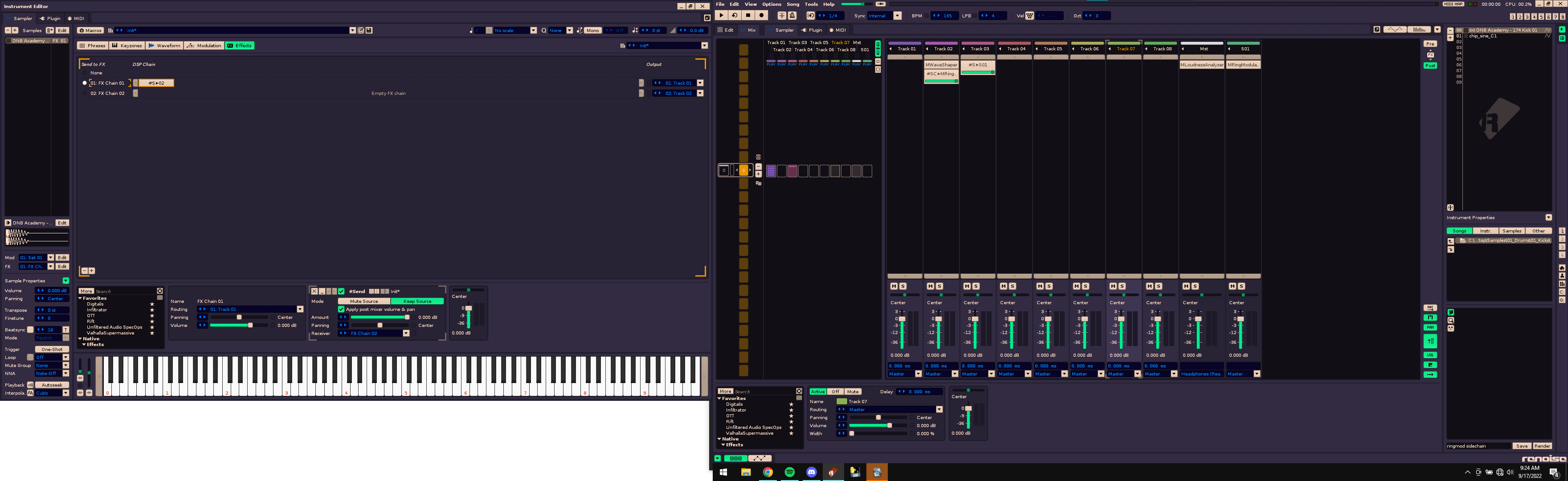Open the Sync Internal dropdown

click(897, 16)
